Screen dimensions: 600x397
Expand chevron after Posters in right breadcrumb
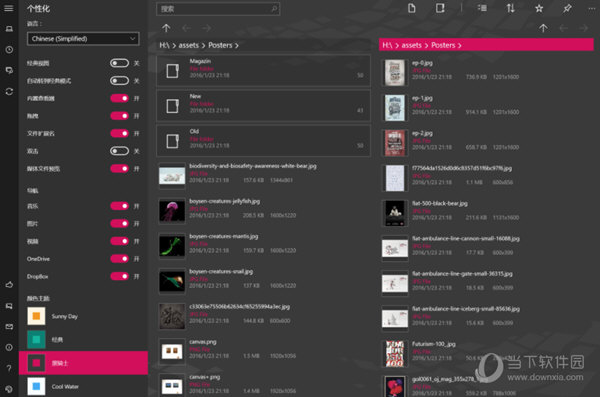coord(460,46)
